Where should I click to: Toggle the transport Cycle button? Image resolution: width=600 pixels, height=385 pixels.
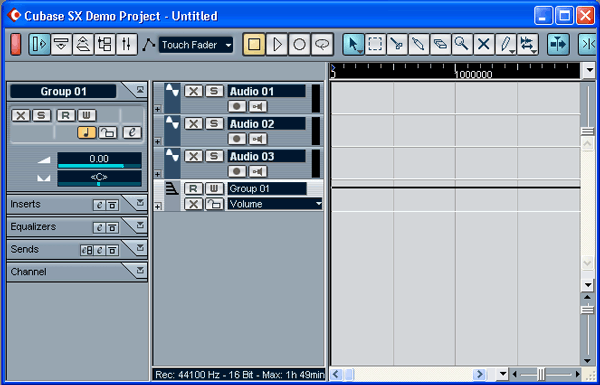pyautogui.click(x=322, y=44)
